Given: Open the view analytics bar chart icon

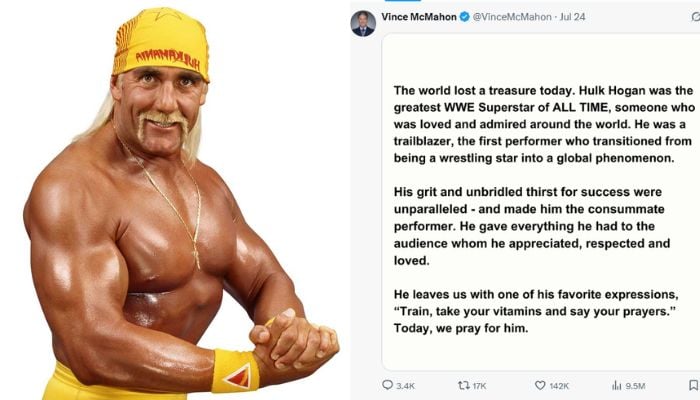Looking at the screenshot, I should click(617, 384).
